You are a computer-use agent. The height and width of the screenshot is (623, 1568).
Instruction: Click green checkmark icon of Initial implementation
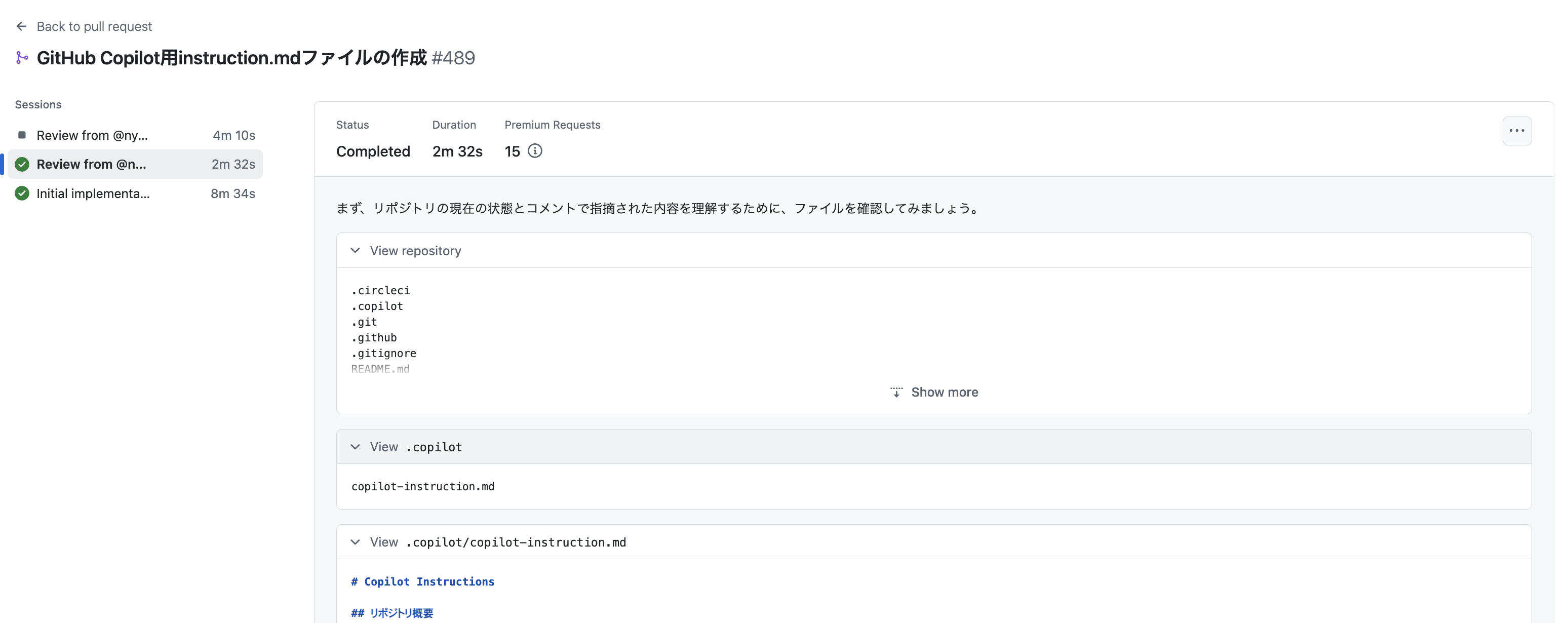click(22, 193)
